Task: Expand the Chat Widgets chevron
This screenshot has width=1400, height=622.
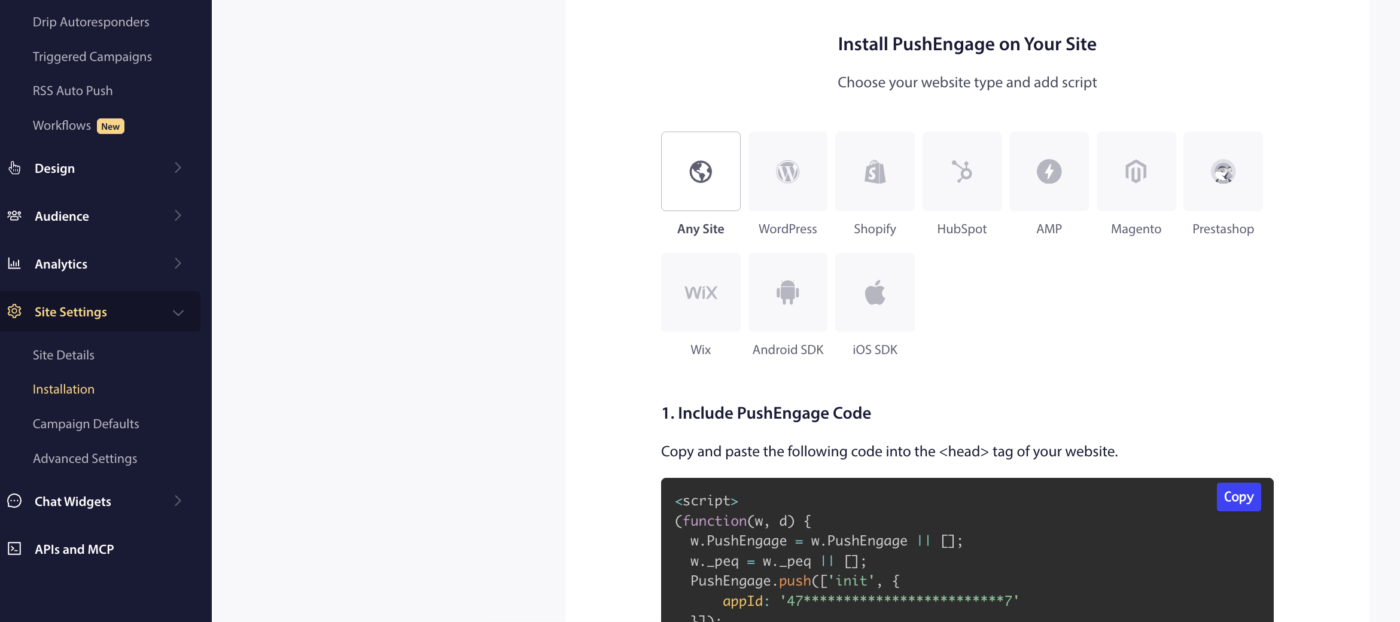Action: [x=178, y=501]
